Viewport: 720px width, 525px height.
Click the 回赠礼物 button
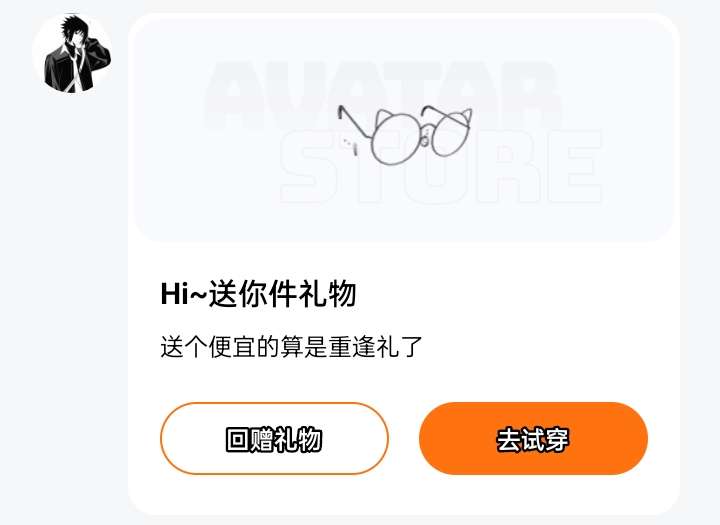click(x=274, y=439)
